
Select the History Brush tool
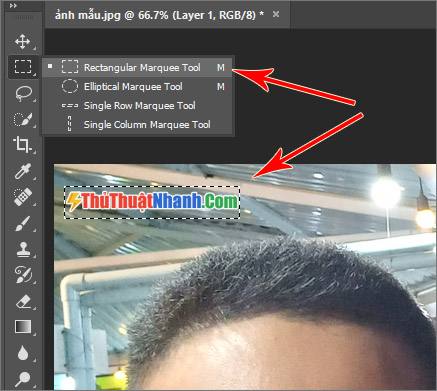(23, 275)
